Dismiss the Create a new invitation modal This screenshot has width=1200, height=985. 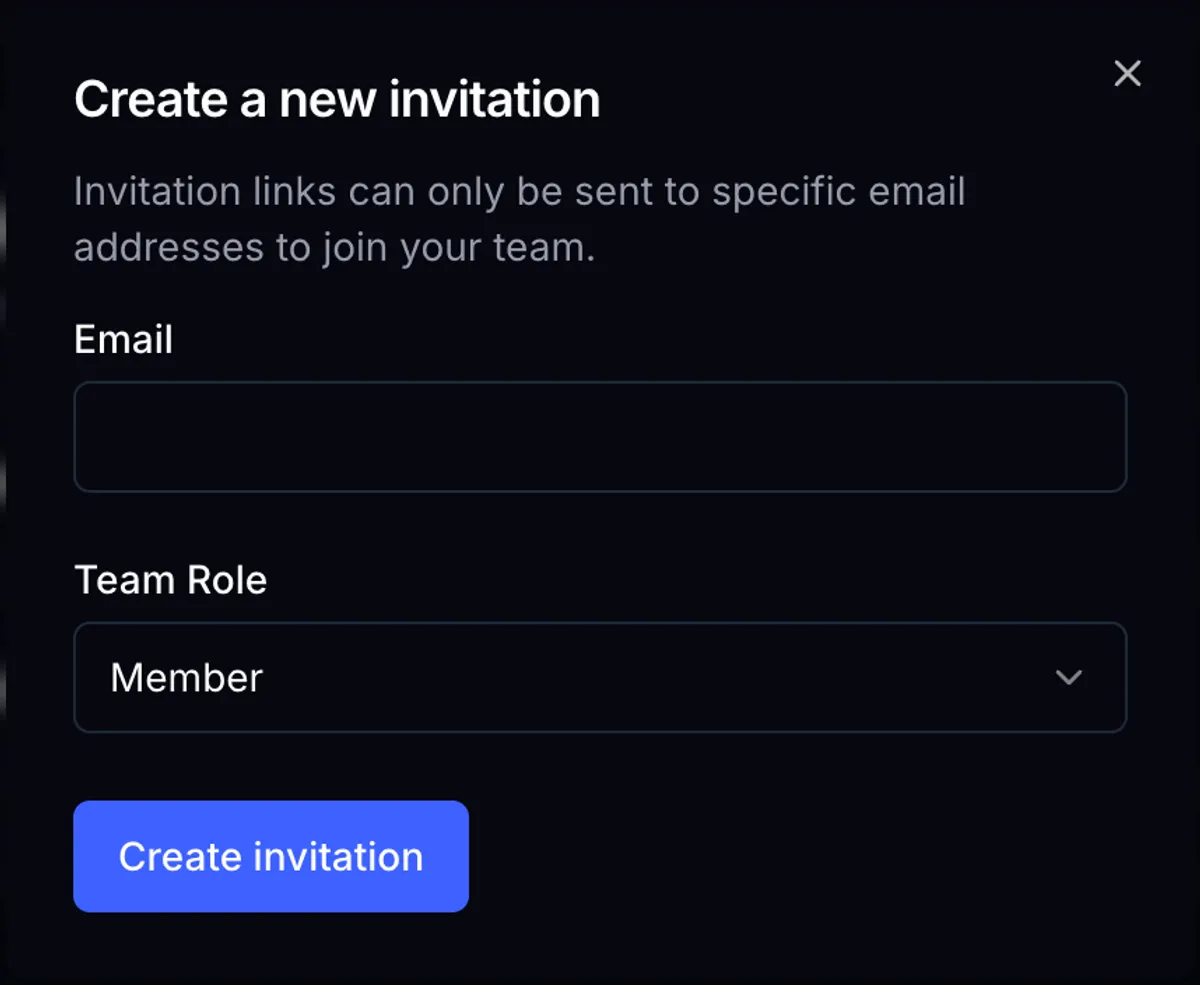click(x=1127, y=73)
